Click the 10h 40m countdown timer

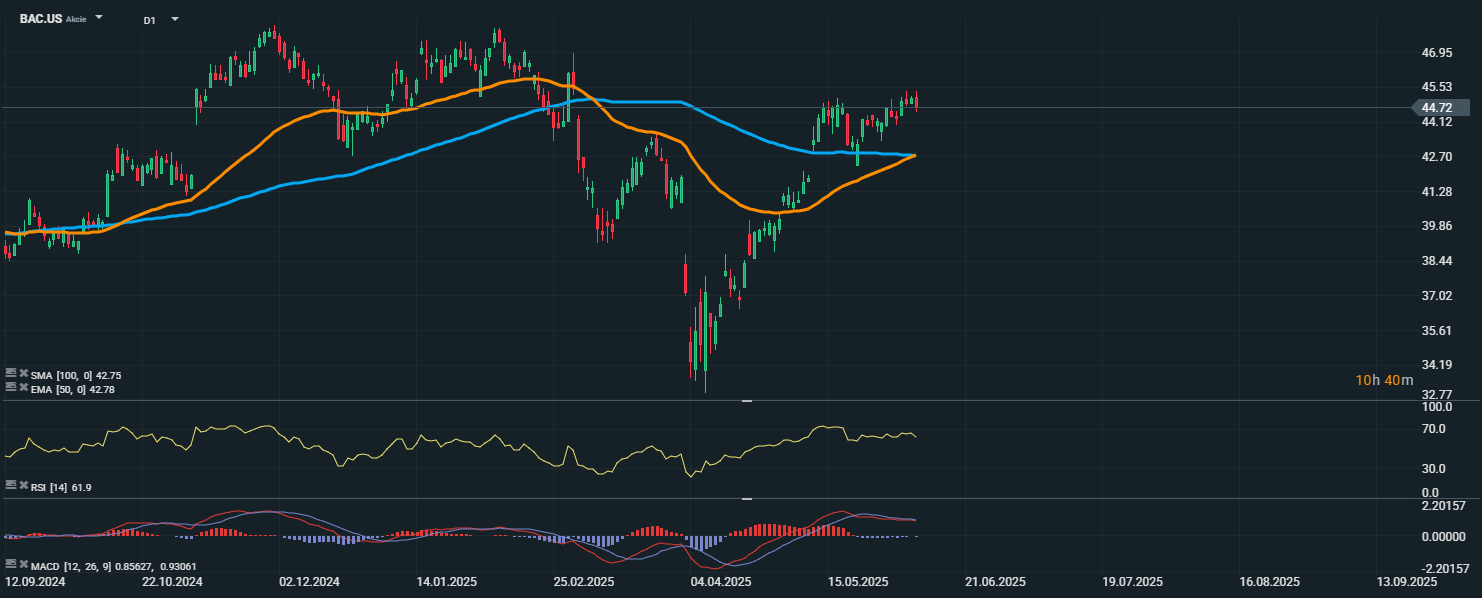pyautogui.click(x=1384, y=380)
